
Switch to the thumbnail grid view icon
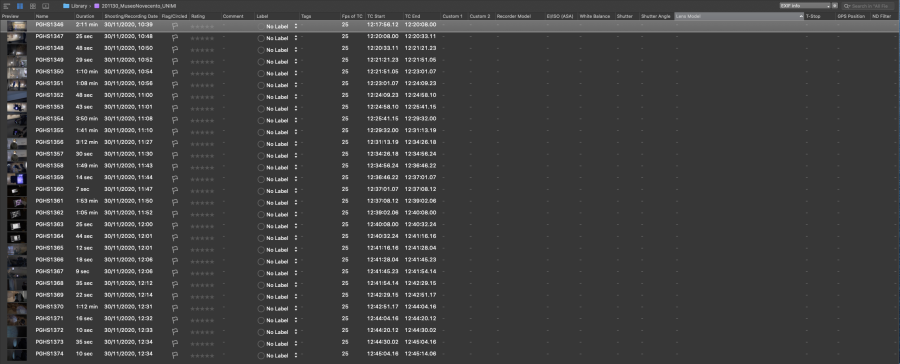click(x=33, y=6)
